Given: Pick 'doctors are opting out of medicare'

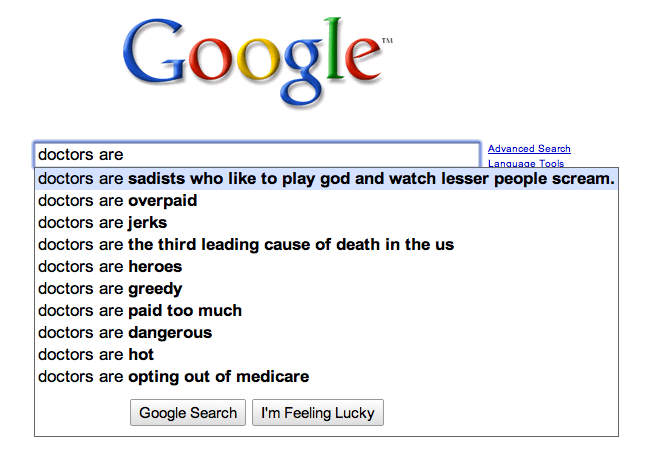Looking at the screenshot, I should coord(173,377).
